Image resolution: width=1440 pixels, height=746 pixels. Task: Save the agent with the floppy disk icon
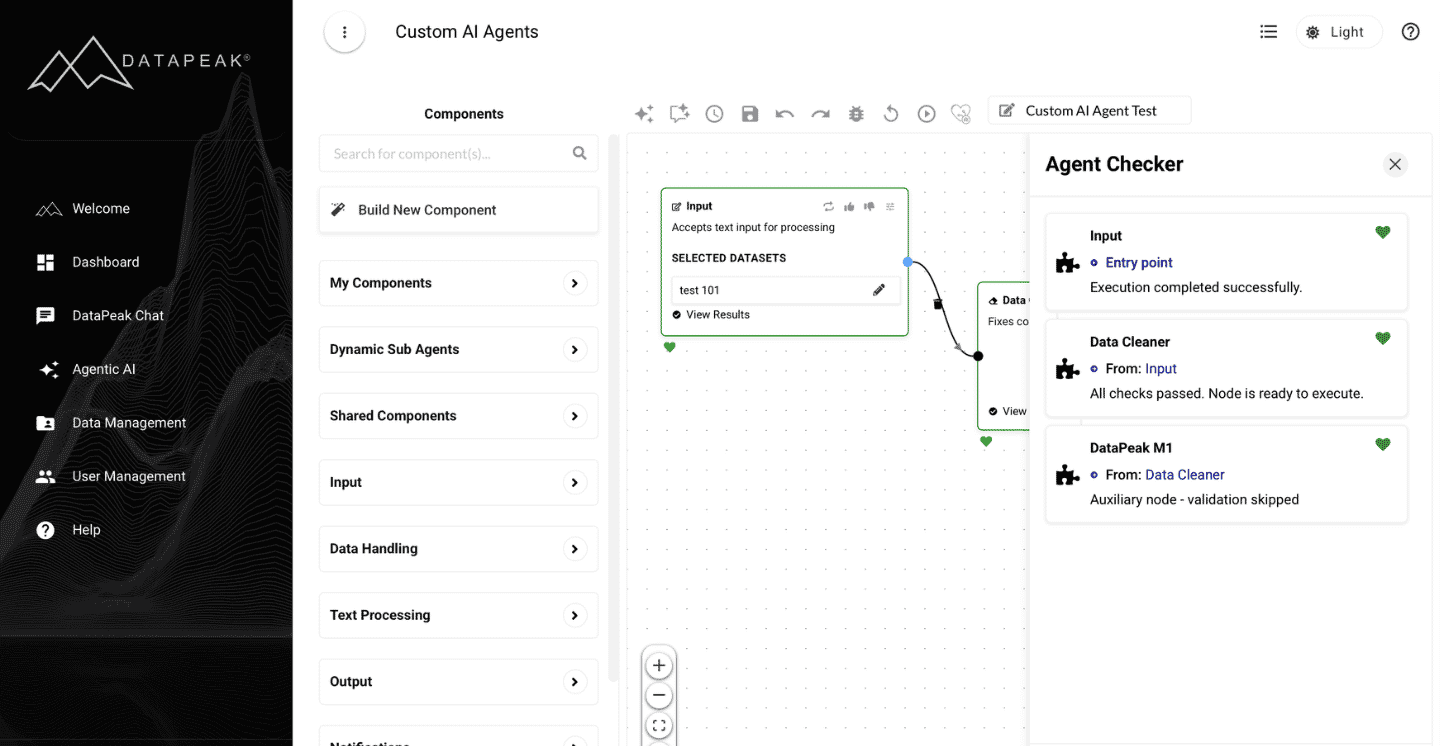pos(750,114)
